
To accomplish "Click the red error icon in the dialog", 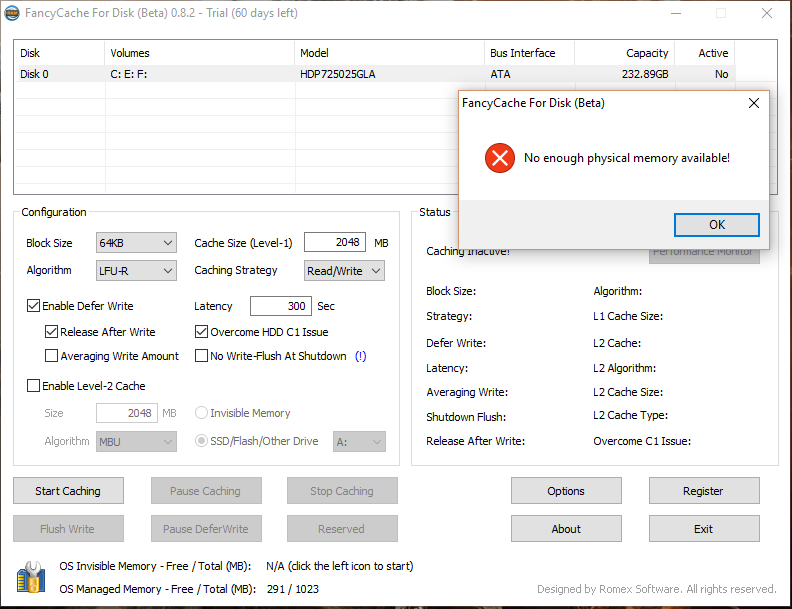I will point(500,158).
